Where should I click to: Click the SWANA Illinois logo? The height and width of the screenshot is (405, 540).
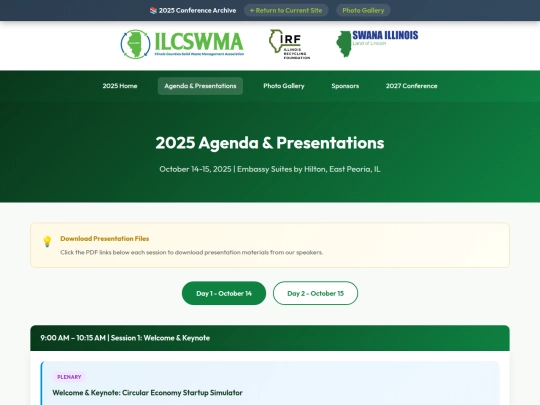coord(377,44)
